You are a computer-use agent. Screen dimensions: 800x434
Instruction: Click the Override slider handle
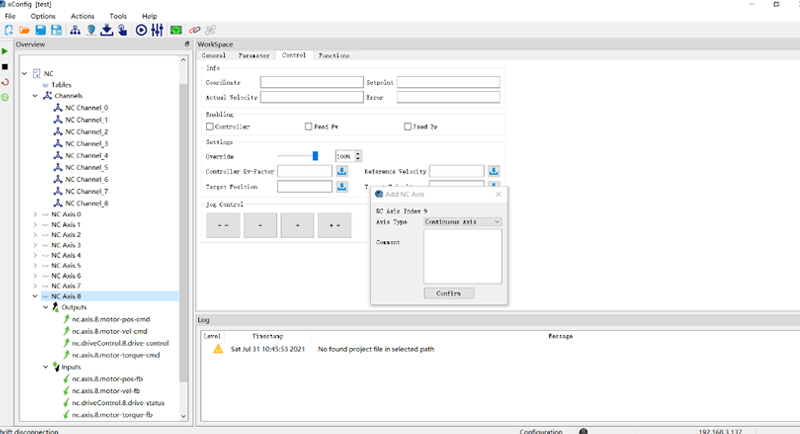click(315, 156)
